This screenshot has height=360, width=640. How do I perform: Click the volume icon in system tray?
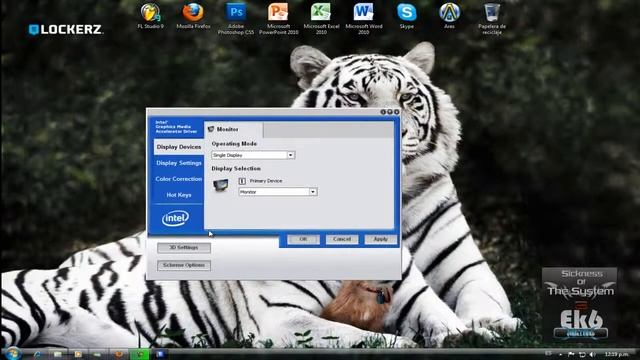click(x=593, y=354)
